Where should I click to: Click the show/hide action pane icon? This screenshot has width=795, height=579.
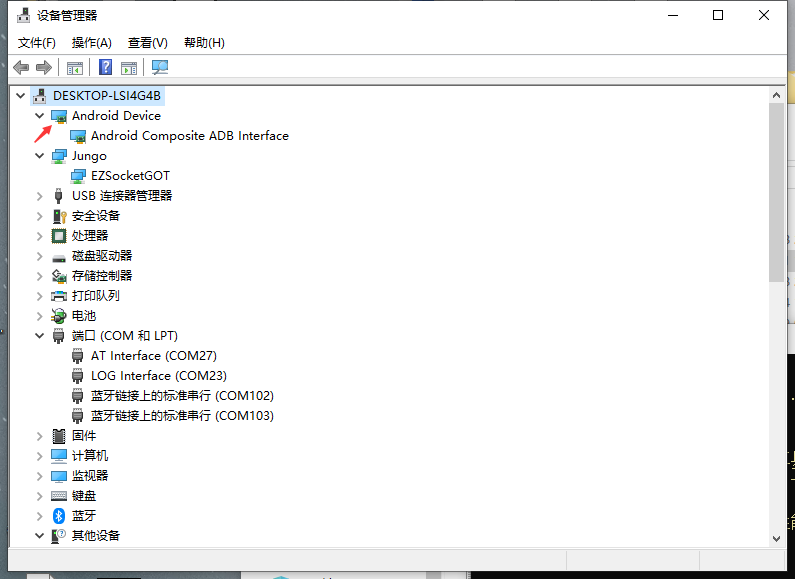tap(129, 67)
